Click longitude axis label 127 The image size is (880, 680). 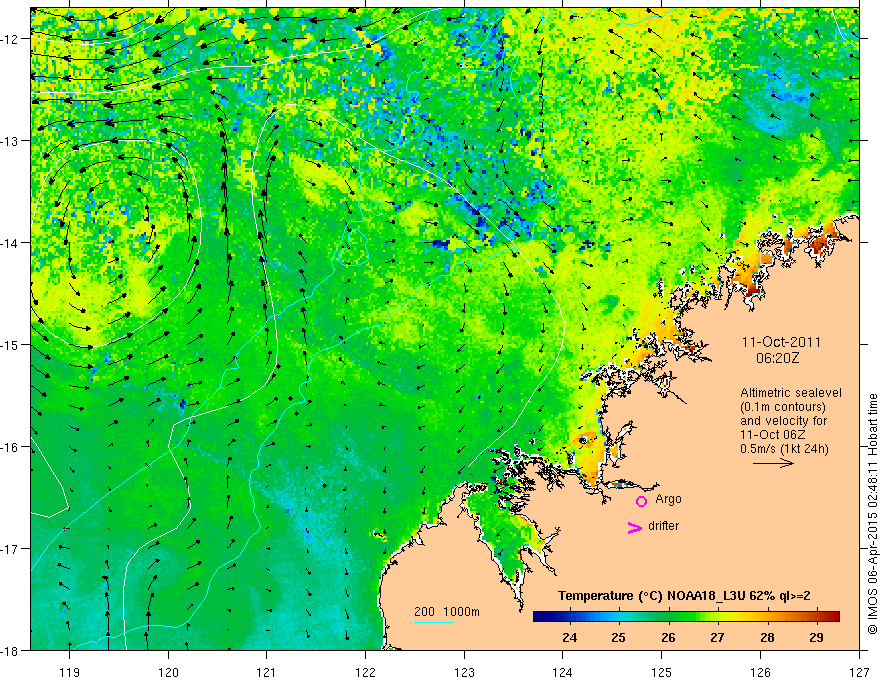(x=859, y=672)
